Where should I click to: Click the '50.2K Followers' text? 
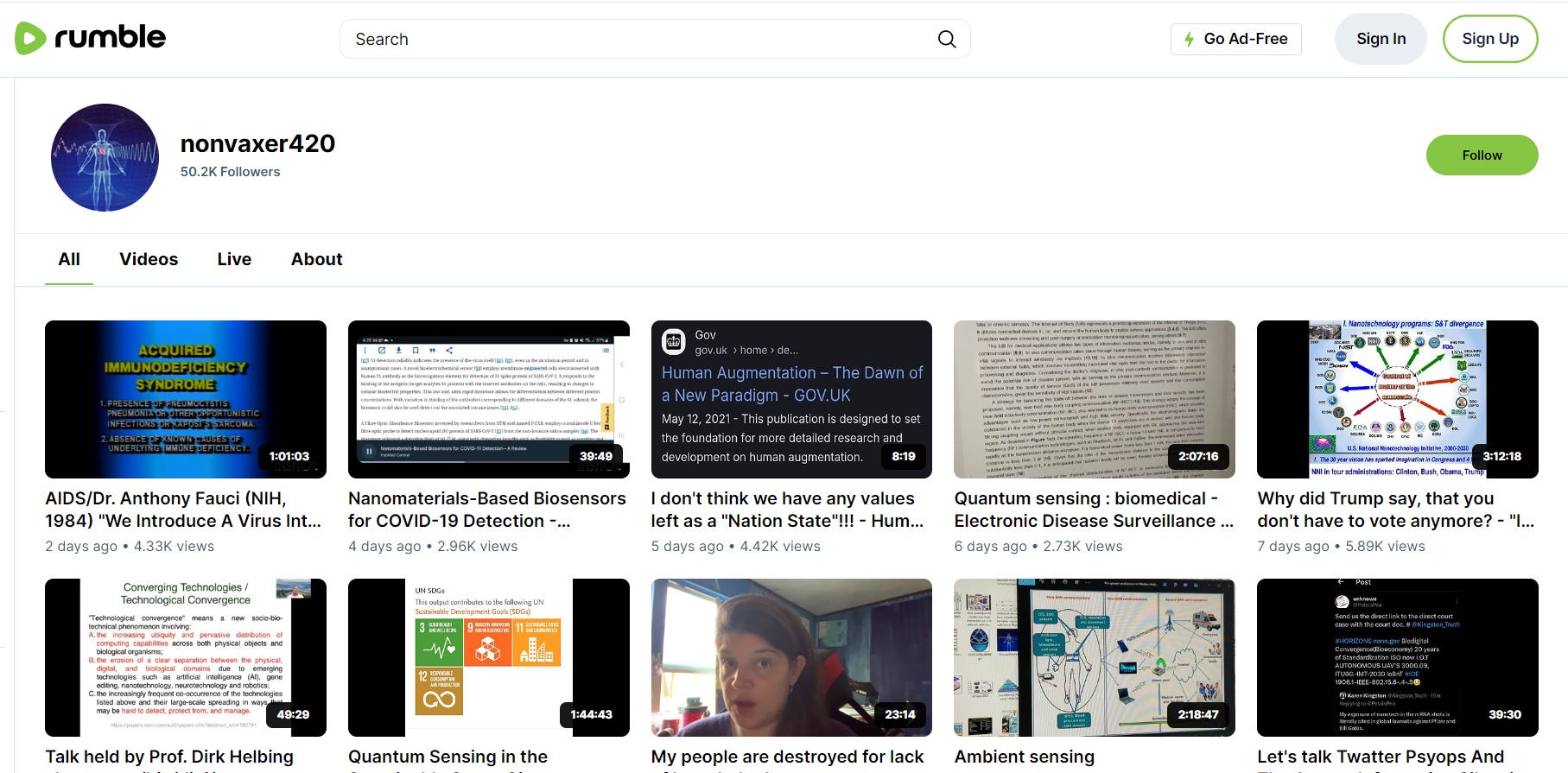(x=230, y=172)
